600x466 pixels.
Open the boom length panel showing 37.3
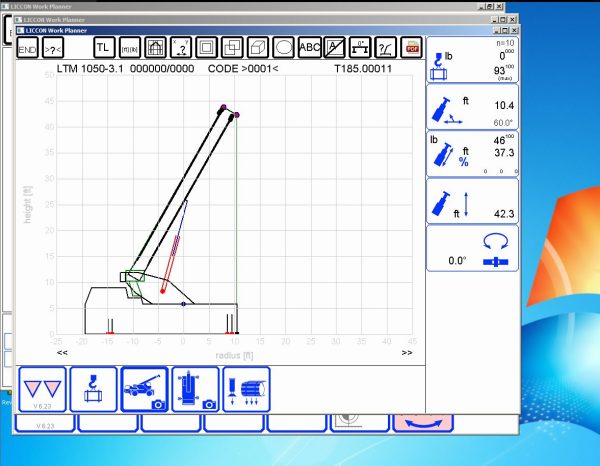[x=473, y=154]
